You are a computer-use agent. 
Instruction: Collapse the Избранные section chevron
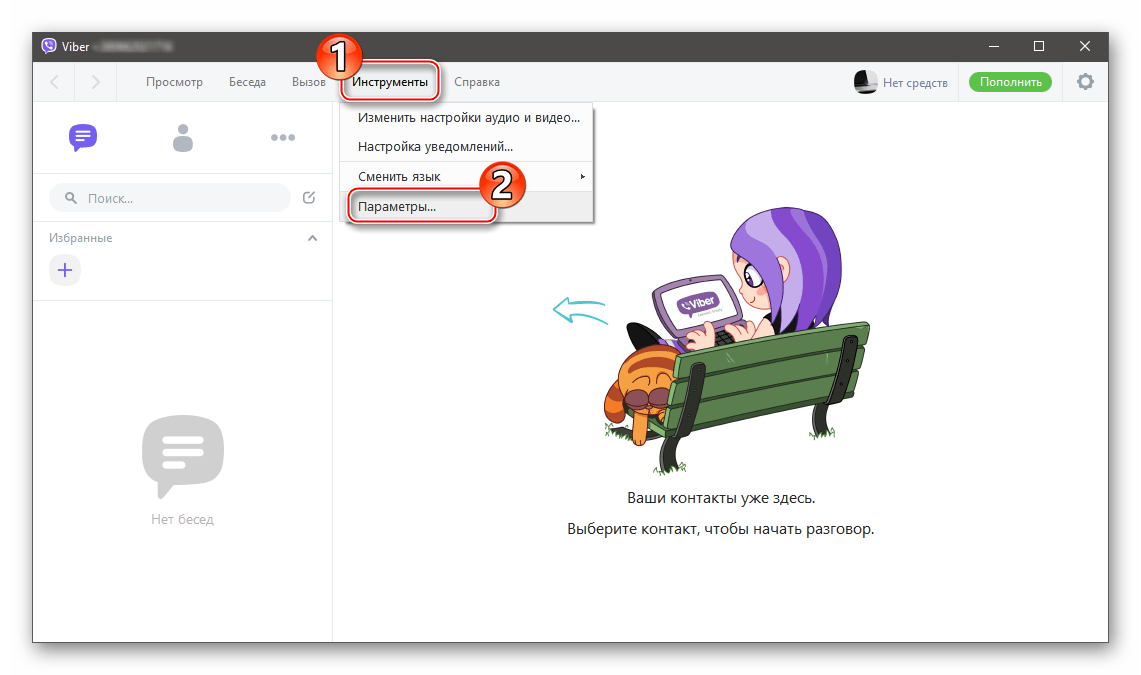click(312, 238)
